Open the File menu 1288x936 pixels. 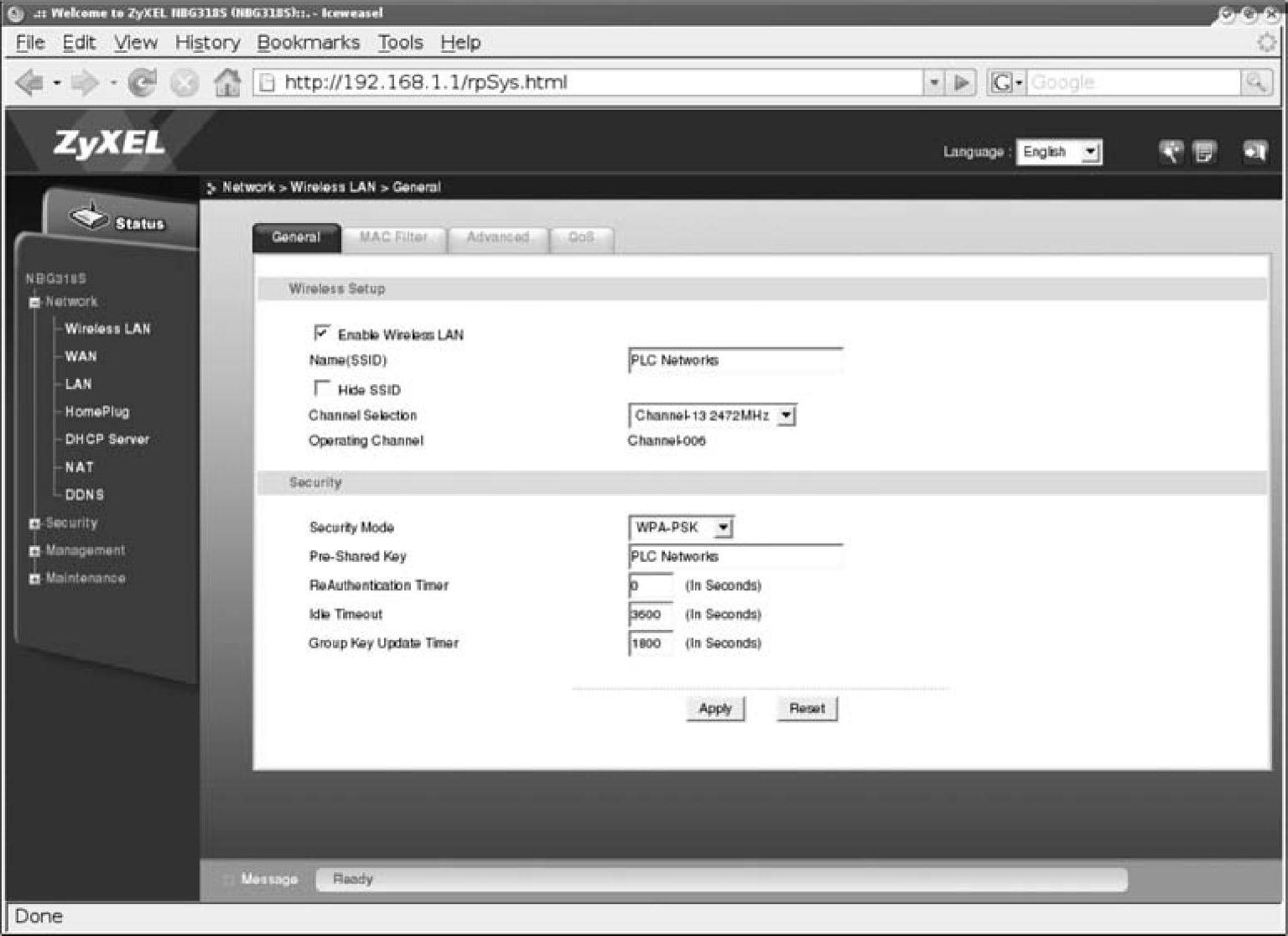(x=30, y=42)
